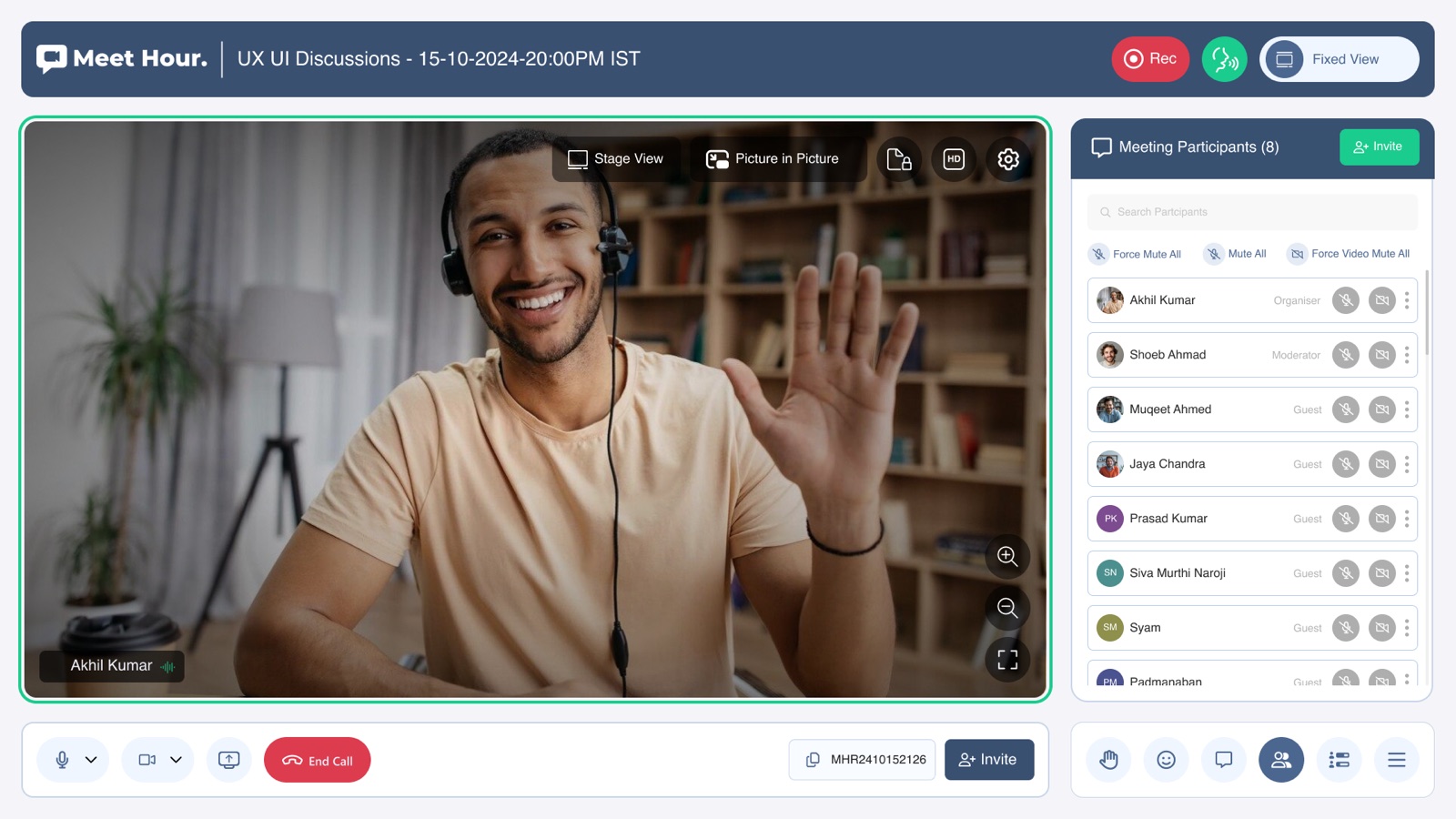Open more options for Muqeet Ahmed
The image size is (1456, 819).
click(1407, 409)
